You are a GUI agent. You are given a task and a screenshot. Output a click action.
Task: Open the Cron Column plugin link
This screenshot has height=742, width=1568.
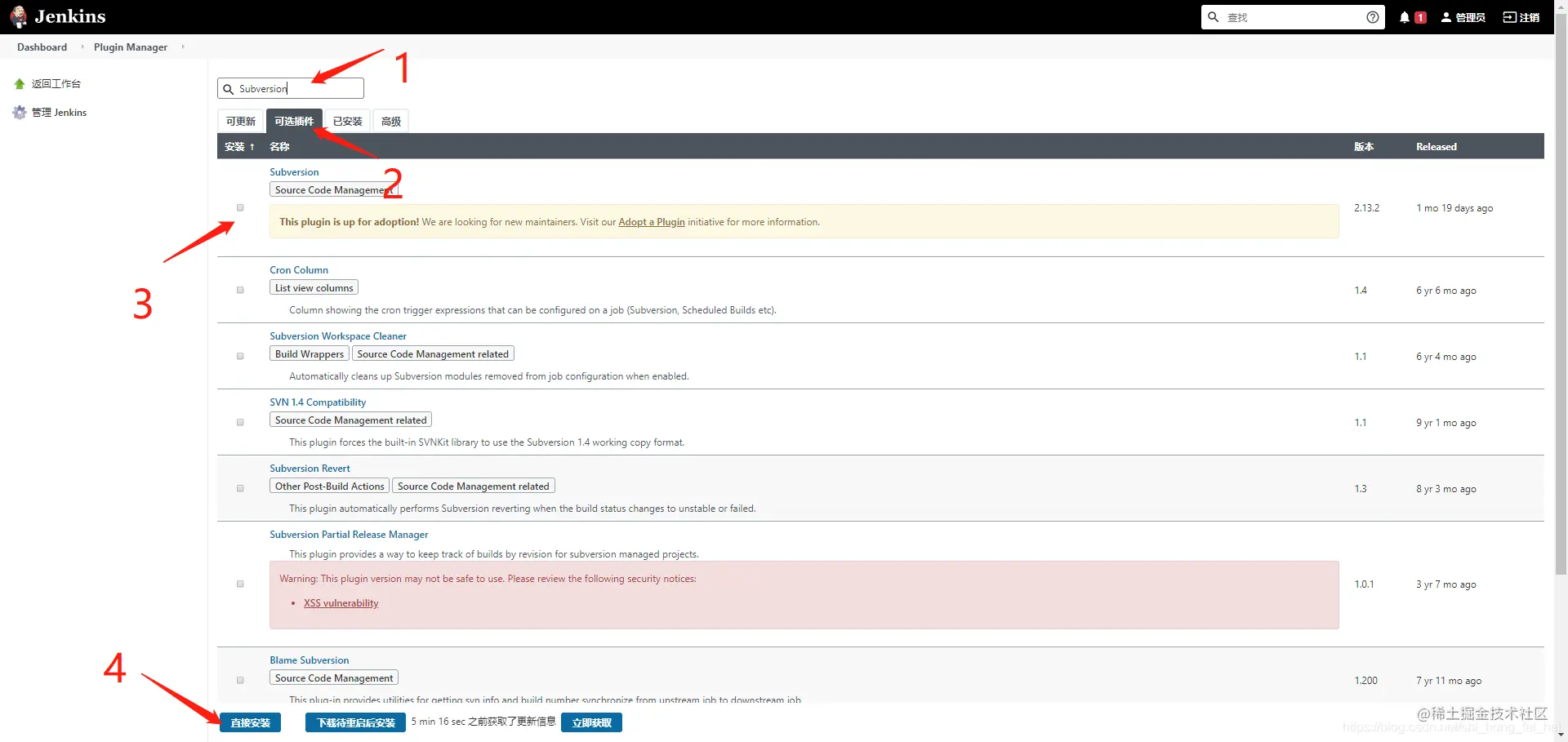pyautogui.click(x=299, y=270)
